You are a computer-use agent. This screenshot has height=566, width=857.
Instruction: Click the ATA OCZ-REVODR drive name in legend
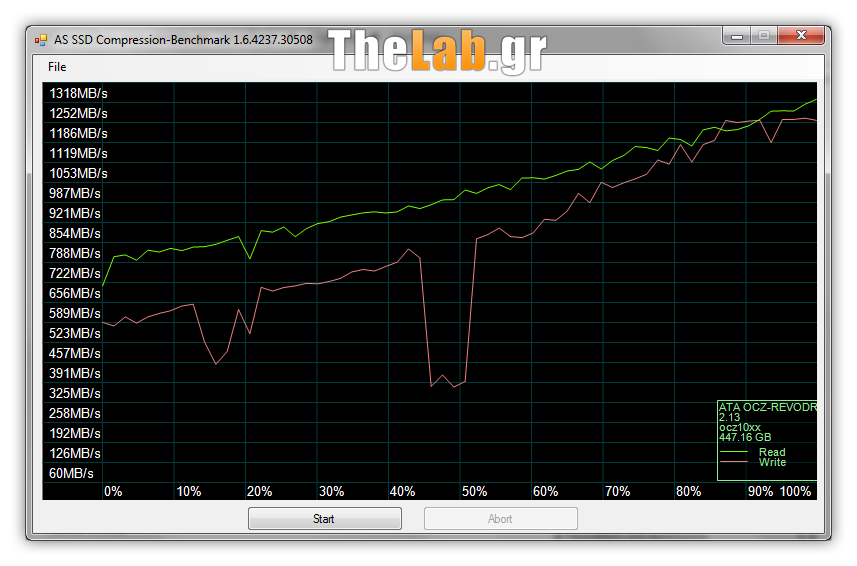point(767,407)
